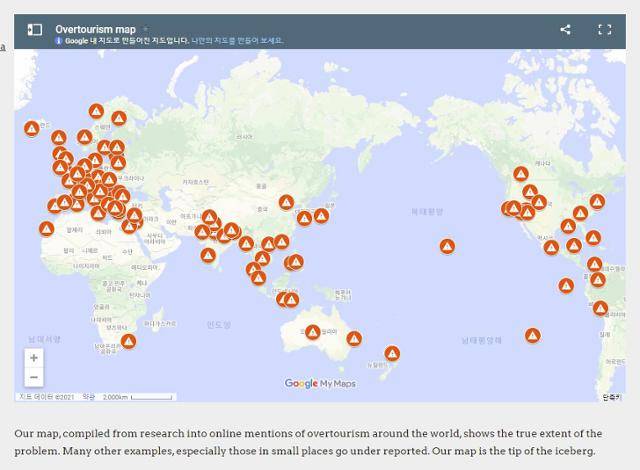640x470 pixels.
Task: Select the overtourism marker on Hawaii
Action: pyautogui.click(x=447, y=246)
